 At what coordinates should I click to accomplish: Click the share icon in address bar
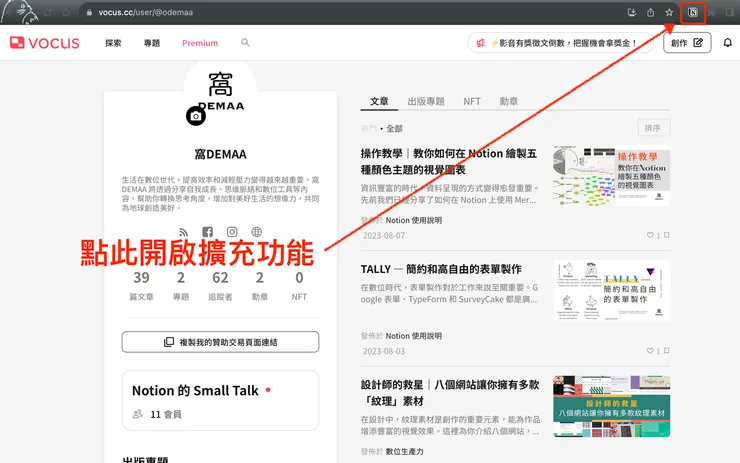coord(650,13)
